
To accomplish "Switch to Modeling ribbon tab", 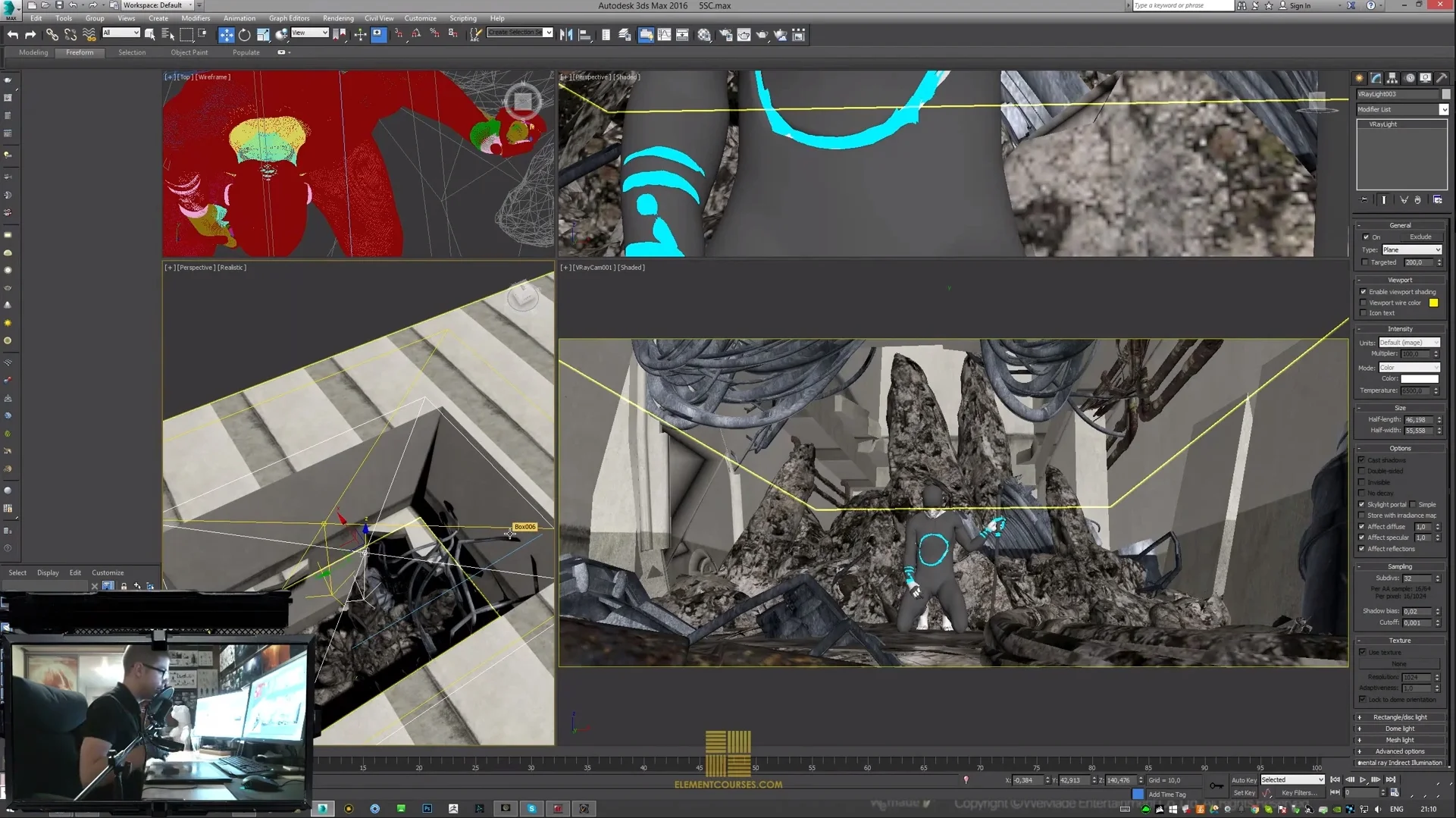I will point(33,52).
